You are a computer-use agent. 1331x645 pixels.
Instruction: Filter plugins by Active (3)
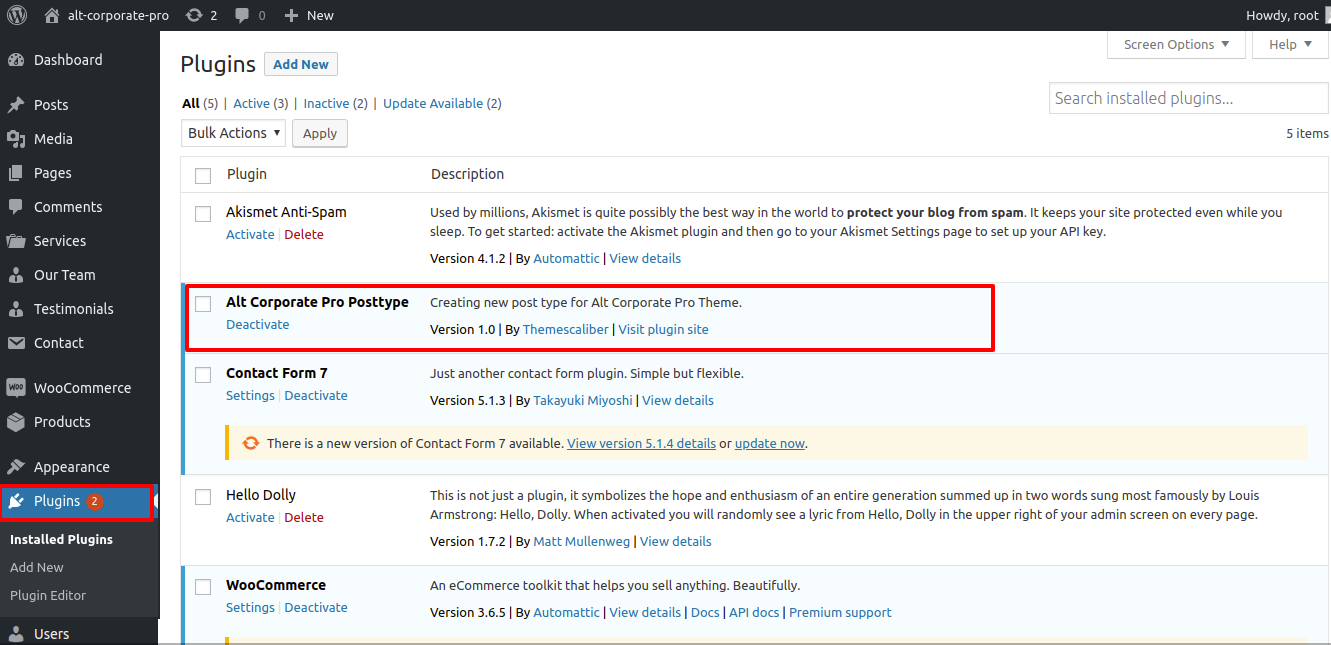click(261, 103)
